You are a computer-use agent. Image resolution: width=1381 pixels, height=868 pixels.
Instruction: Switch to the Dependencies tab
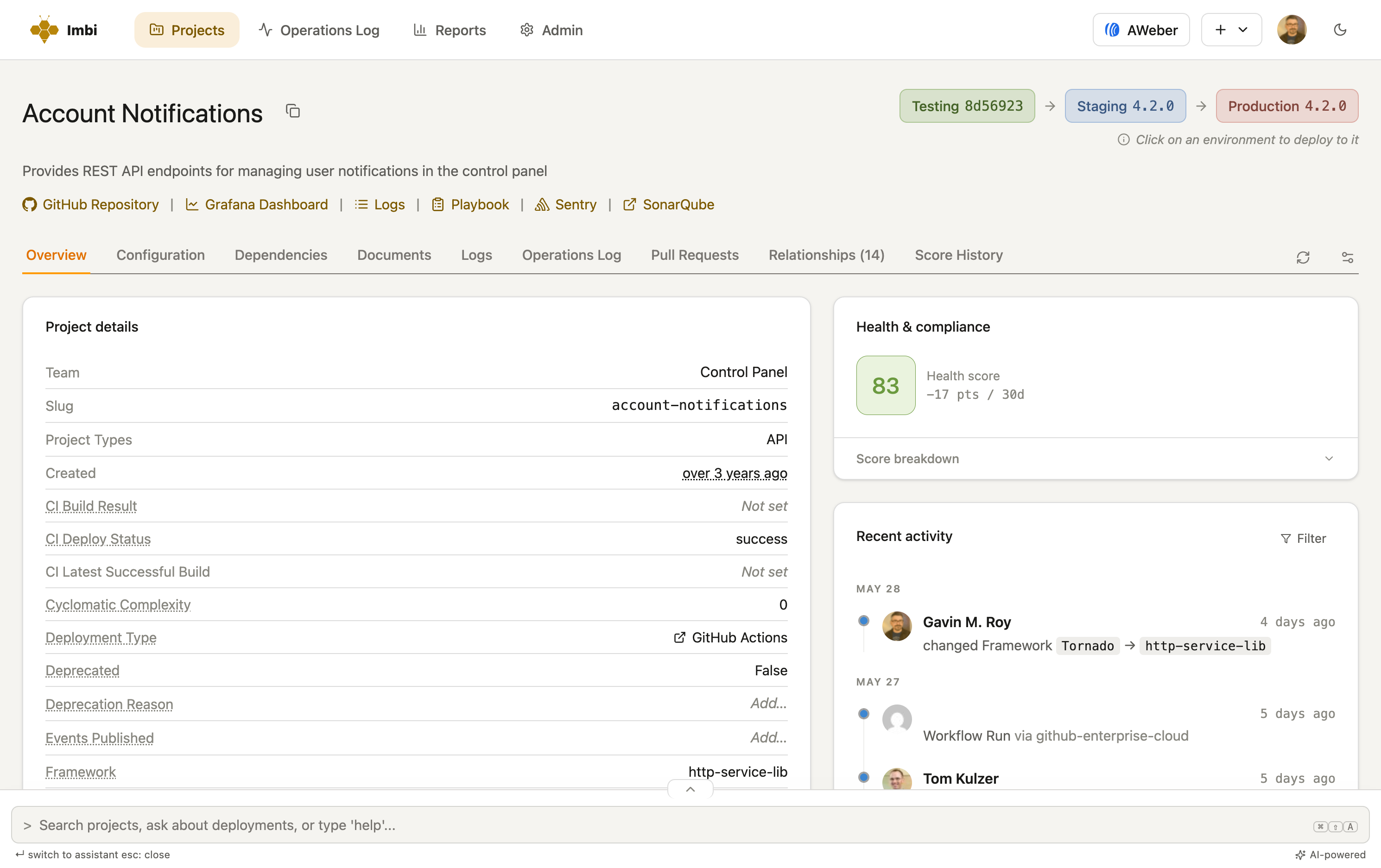tap(281, 255)
